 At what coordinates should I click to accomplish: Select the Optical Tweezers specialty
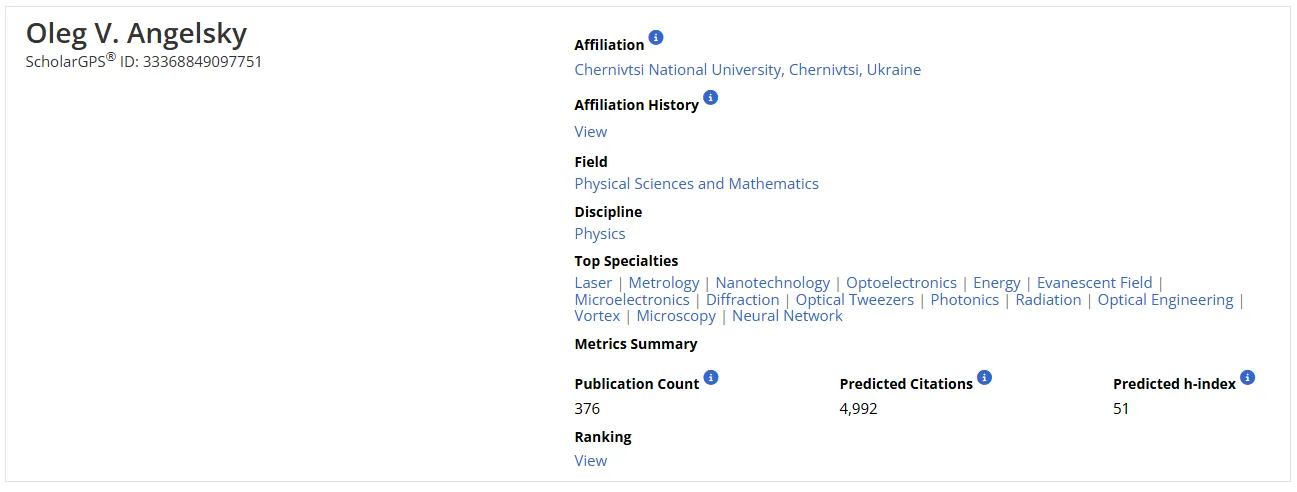pos(854,300)
